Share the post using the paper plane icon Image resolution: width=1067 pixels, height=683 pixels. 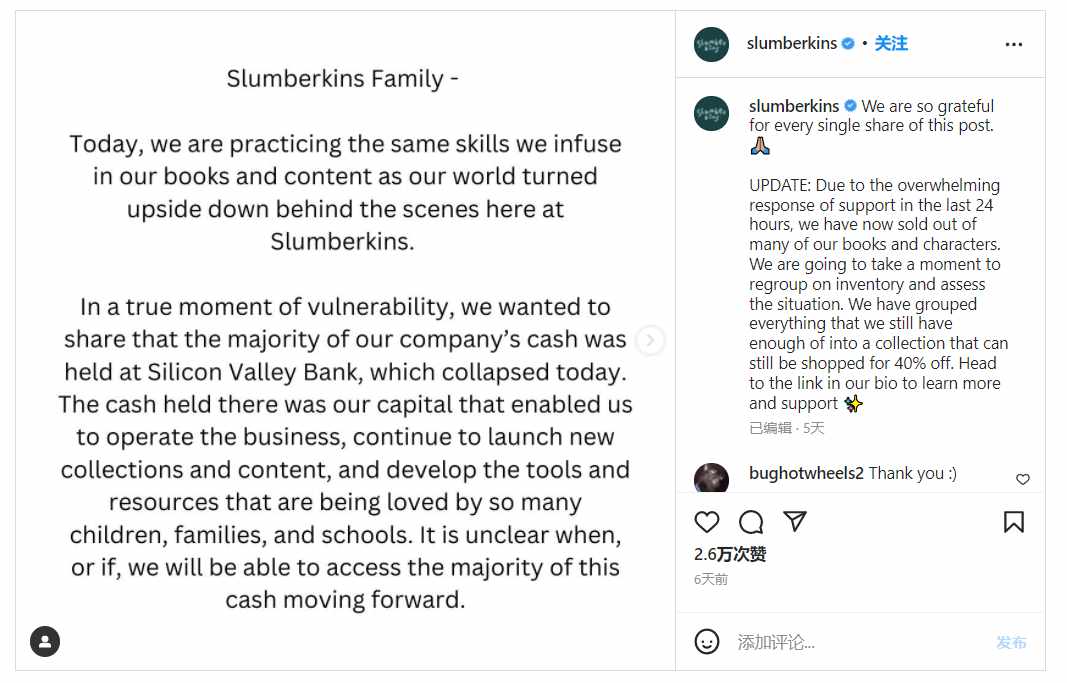[795, 522]
